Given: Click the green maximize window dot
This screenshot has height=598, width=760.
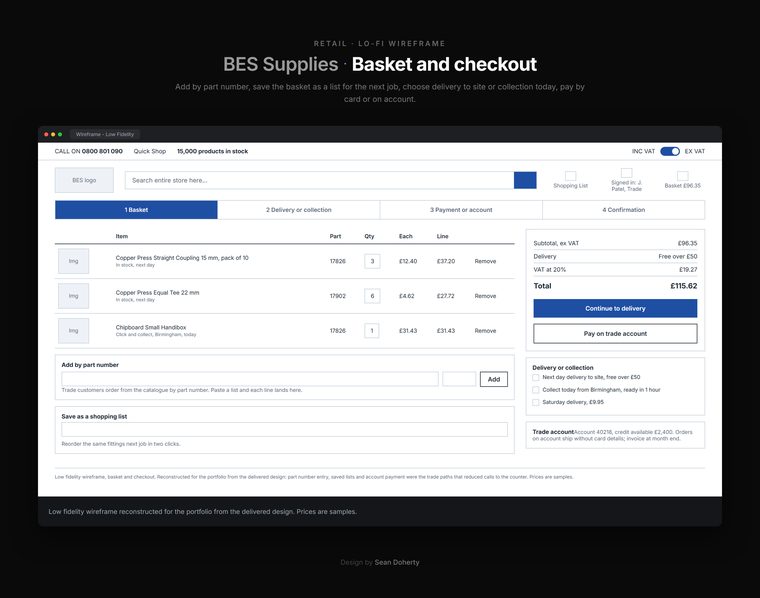Looking at the screenshot, I should coord(60,134).
